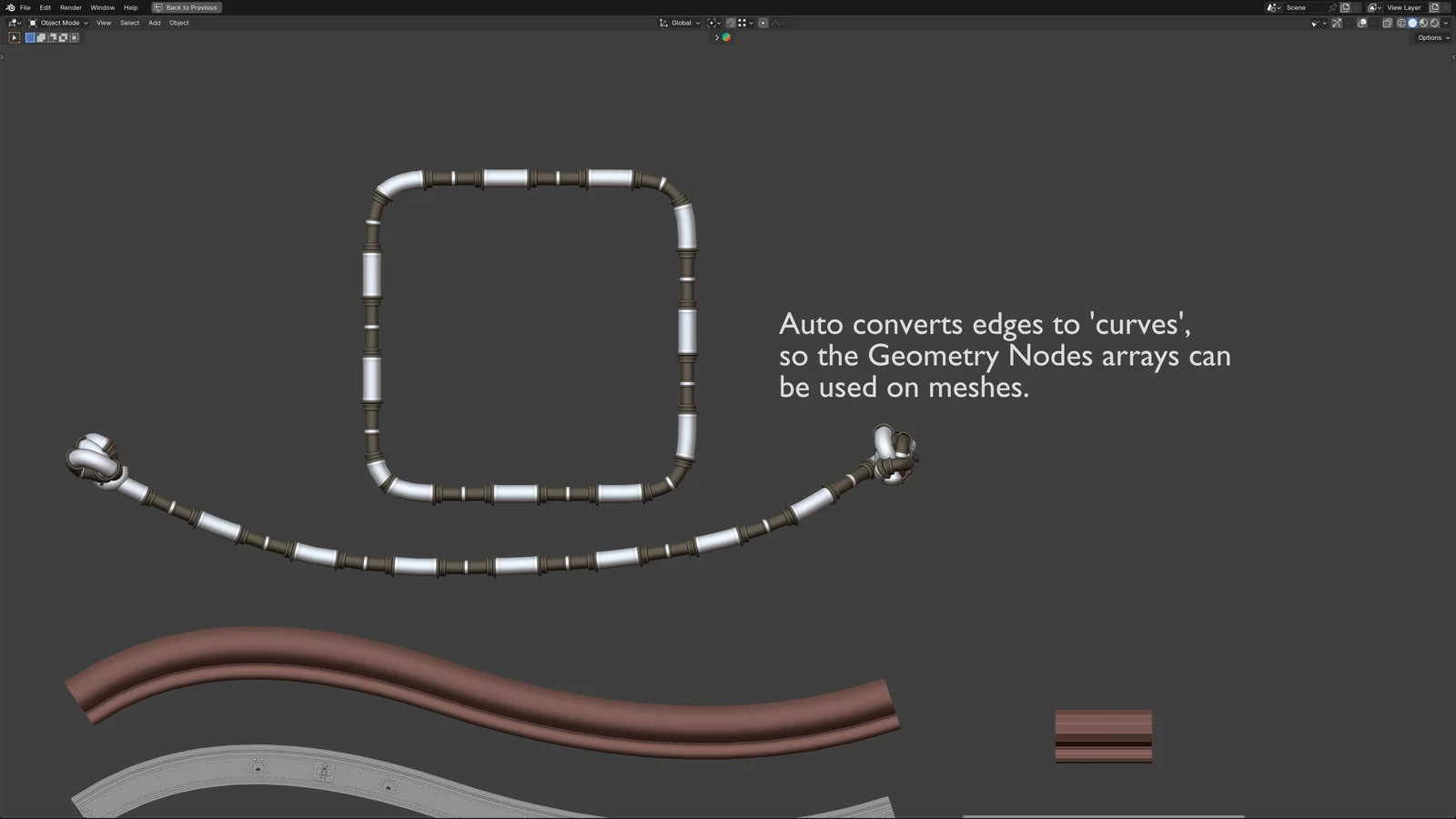Switch viewport shading to Wireframe

(x=1400, y=23)
